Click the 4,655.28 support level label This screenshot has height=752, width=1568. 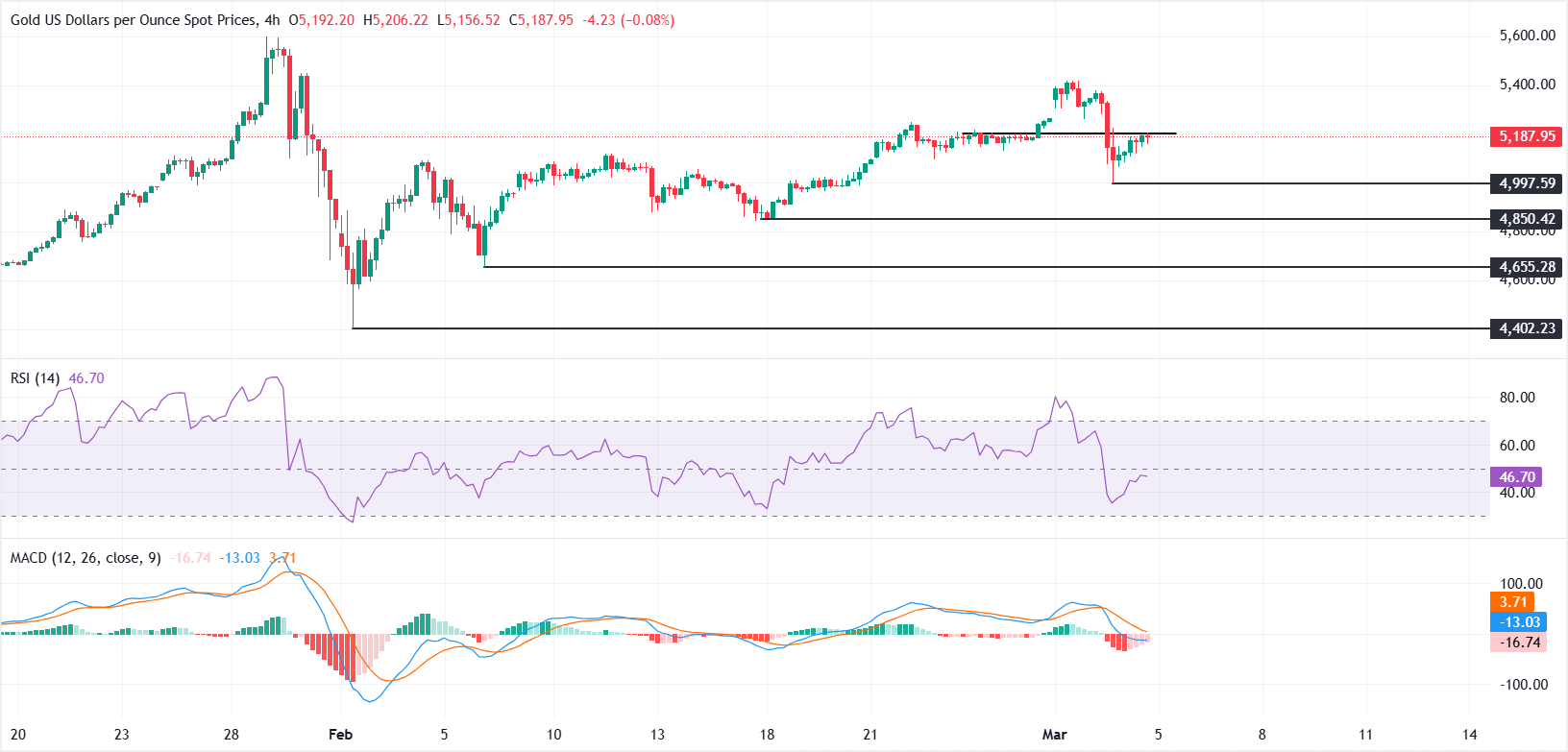coord(1527,267)
